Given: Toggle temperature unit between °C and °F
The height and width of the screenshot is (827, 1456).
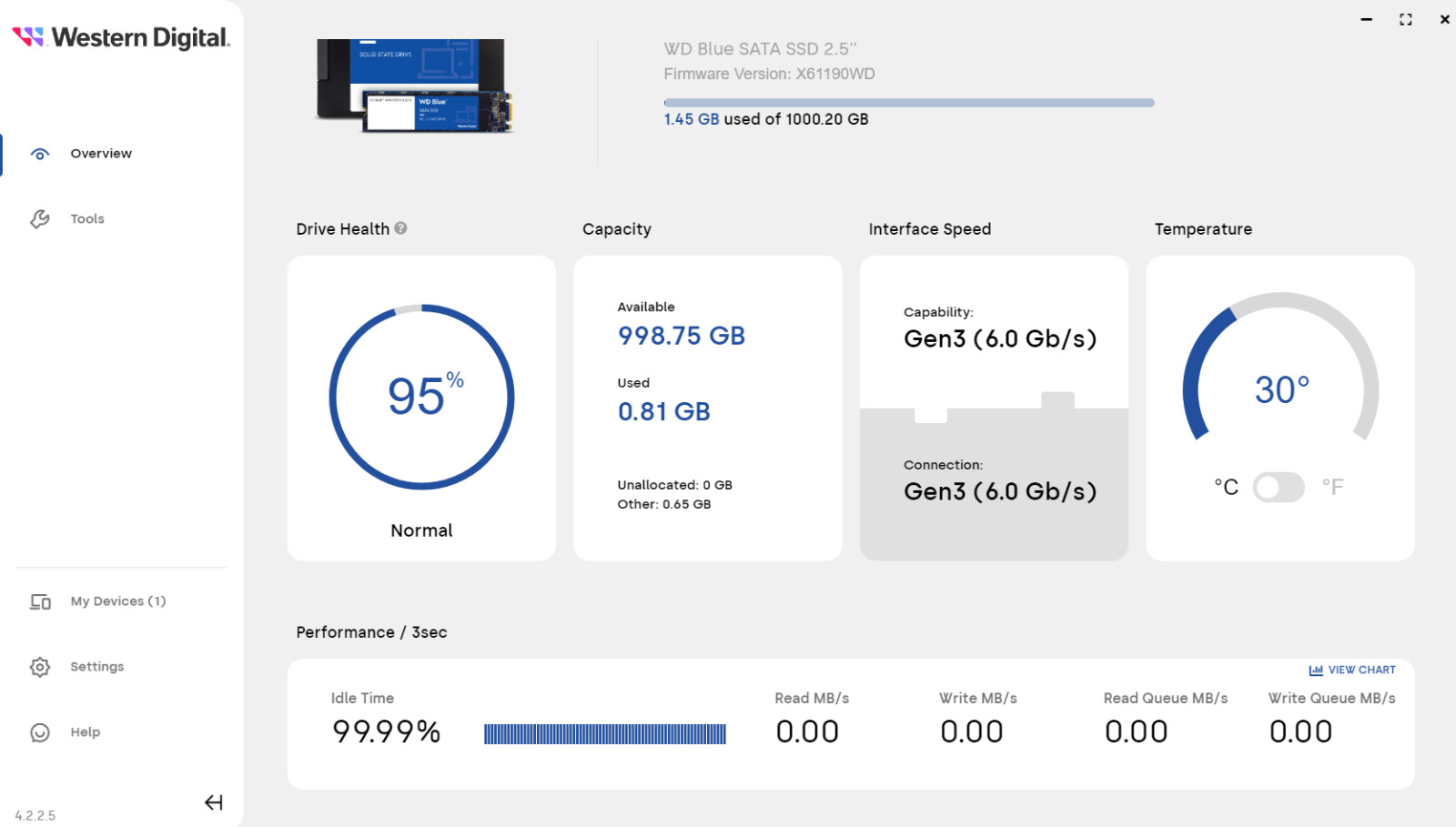Looking at the screenshot, I should [x=1279, y=488].
